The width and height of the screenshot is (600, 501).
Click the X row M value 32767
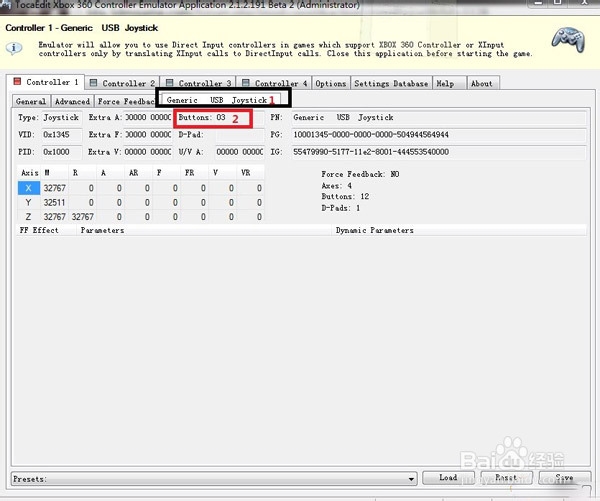[x=54, y=188]
